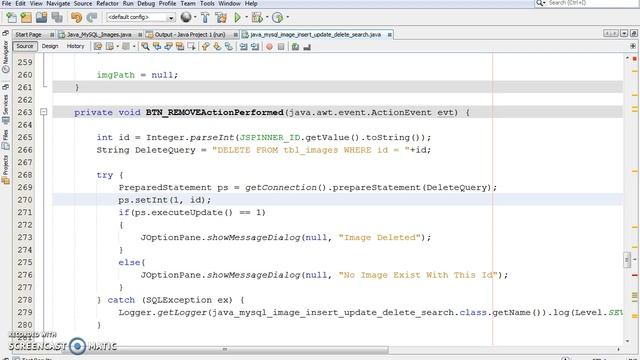Open the Tools menu
Viewport: 640px width, 360px height.
coord(207,3)
